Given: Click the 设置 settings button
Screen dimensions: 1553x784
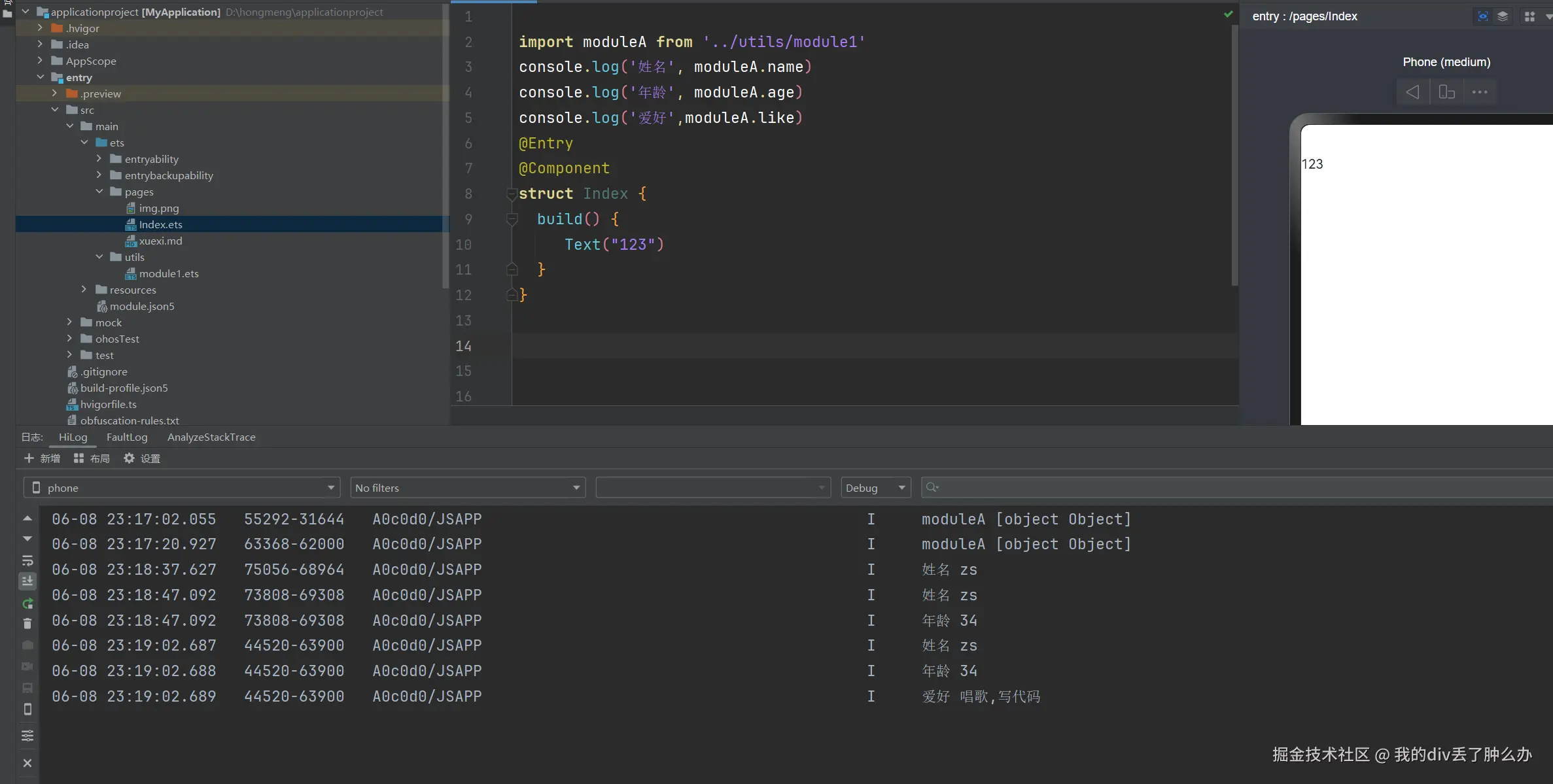Looking at the screenshot, I should [142, 458].
